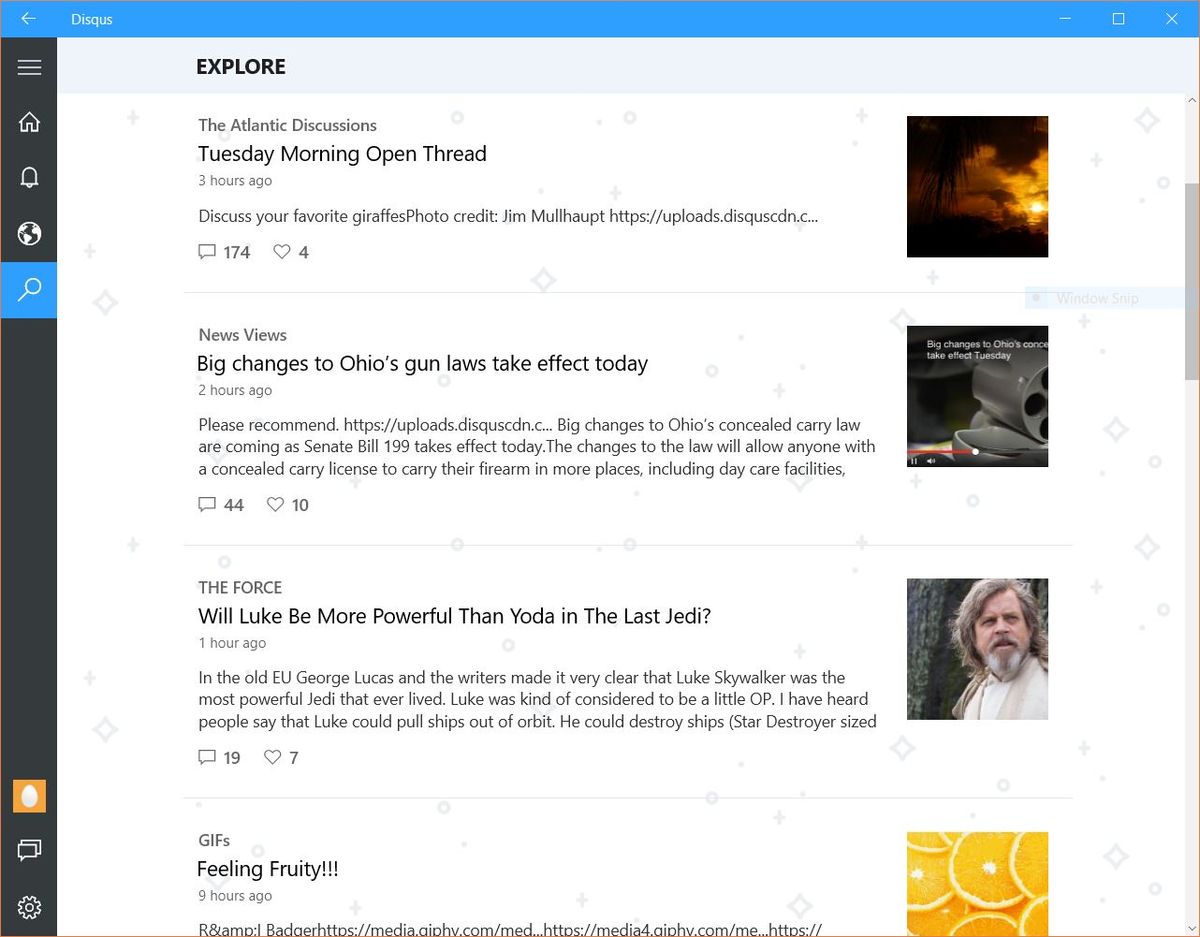Visit The Atlantic Discussions channel
Screen dimensions: 1200x937
click(x=287, y=125)
